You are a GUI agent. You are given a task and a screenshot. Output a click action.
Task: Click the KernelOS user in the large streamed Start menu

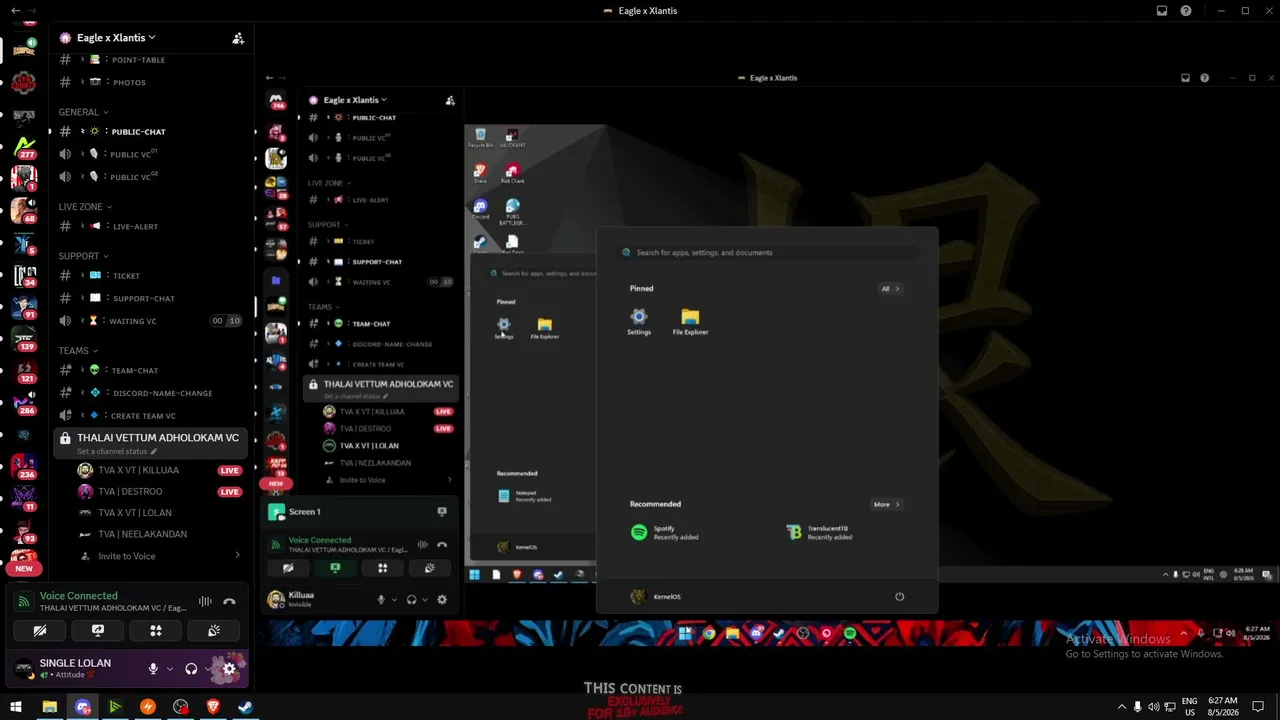coord(656,597)
